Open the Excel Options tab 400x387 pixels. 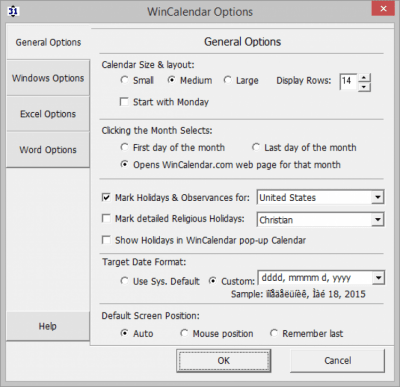(48, 114)
